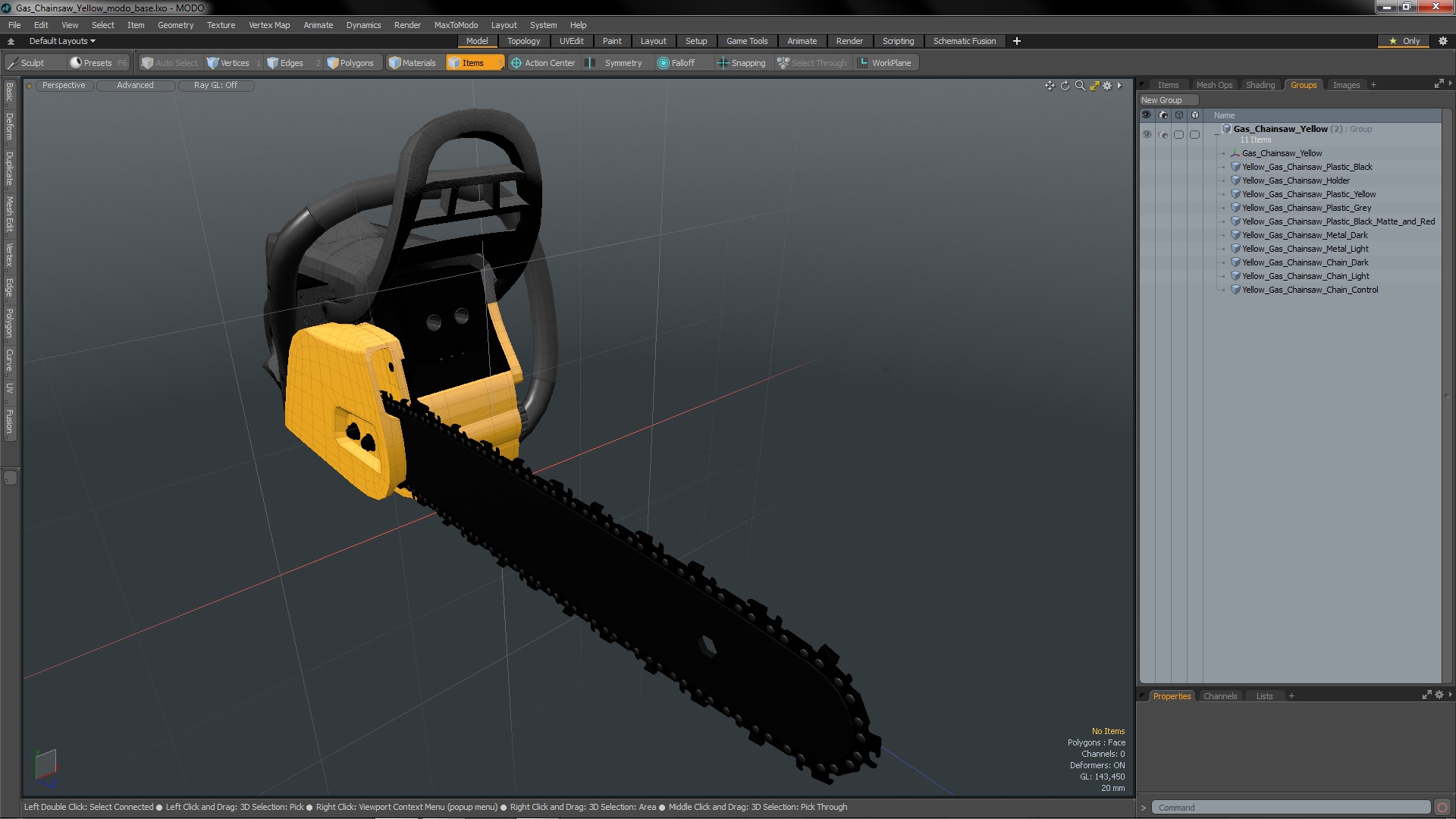Open the Command history expander arrow

pos(1144,808)
